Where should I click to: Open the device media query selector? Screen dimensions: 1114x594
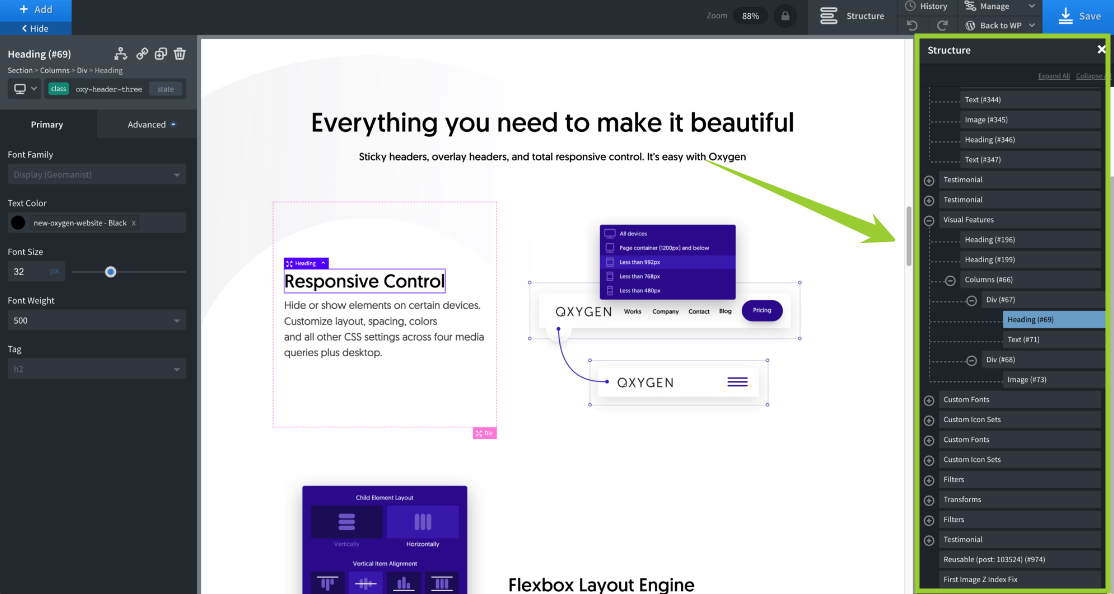pyautogui.click(x=26, y=89)
